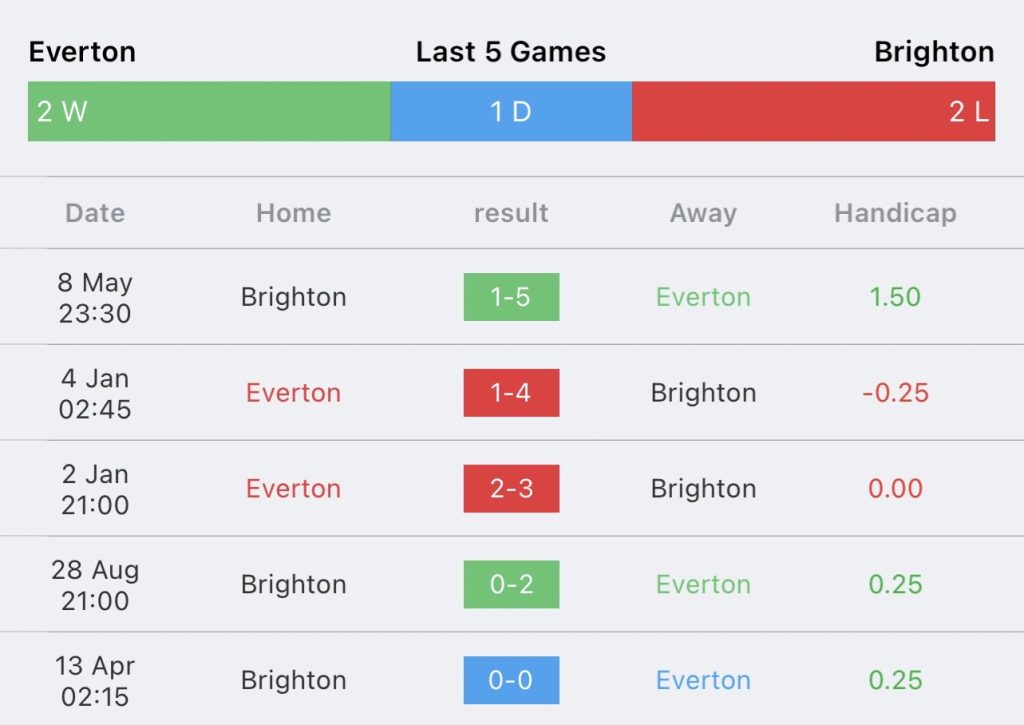Select the -0.25 handicap value

tap(895, 393)
